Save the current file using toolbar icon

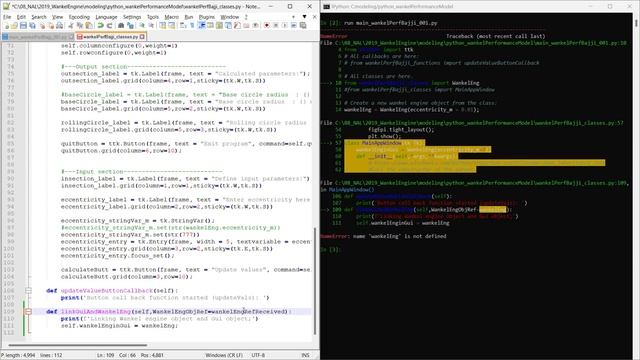[x=23, y=25]
